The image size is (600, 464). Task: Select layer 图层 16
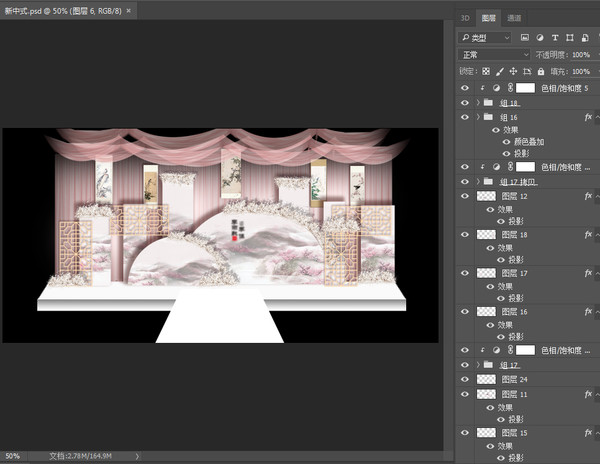pyautogui.click(x=514, y=312)
